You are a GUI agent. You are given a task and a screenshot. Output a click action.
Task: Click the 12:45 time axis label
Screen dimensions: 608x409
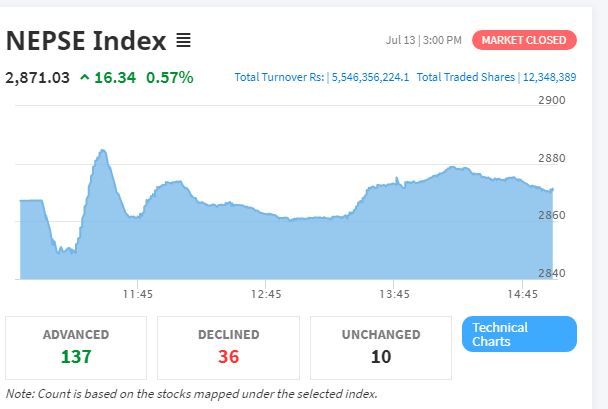tap(266, 294)
